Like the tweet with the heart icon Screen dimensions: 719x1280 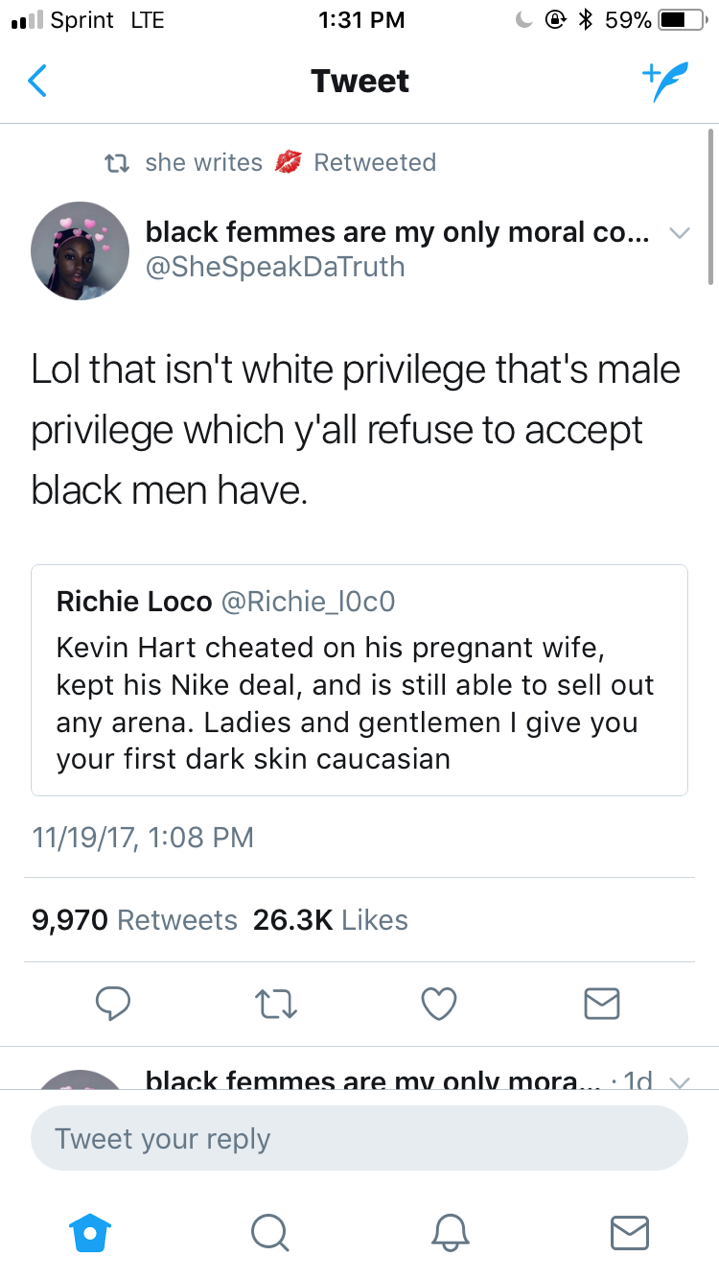click(x=438, y=1003)
